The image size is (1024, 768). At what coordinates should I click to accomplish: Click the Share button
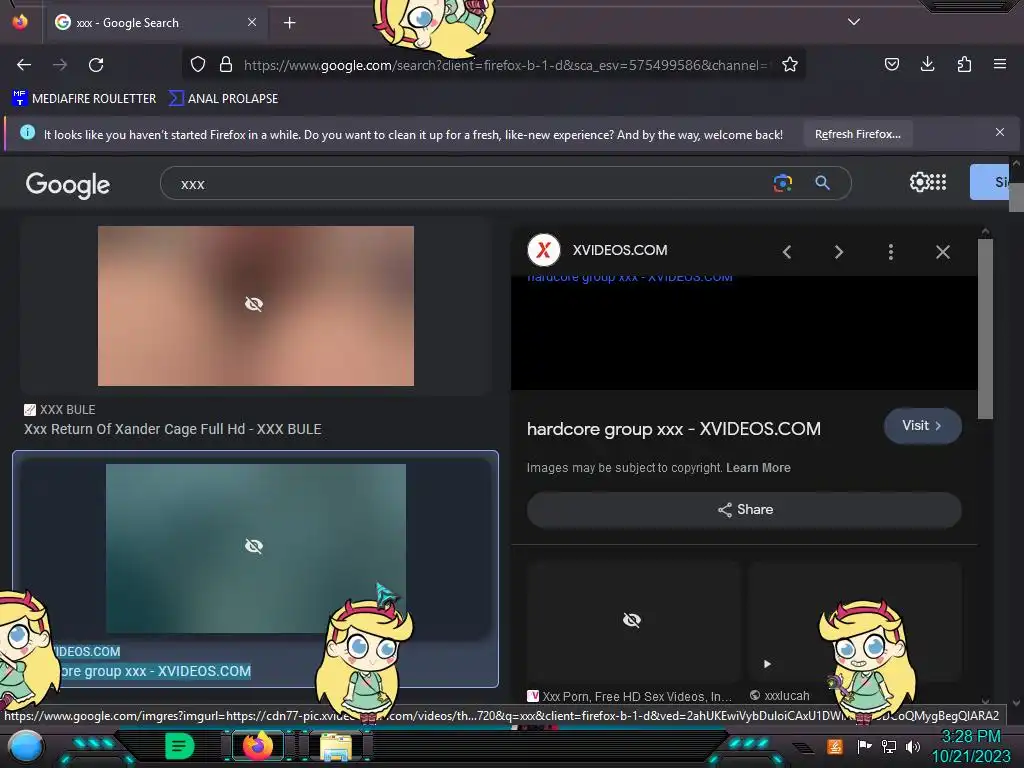coord(744,509)
